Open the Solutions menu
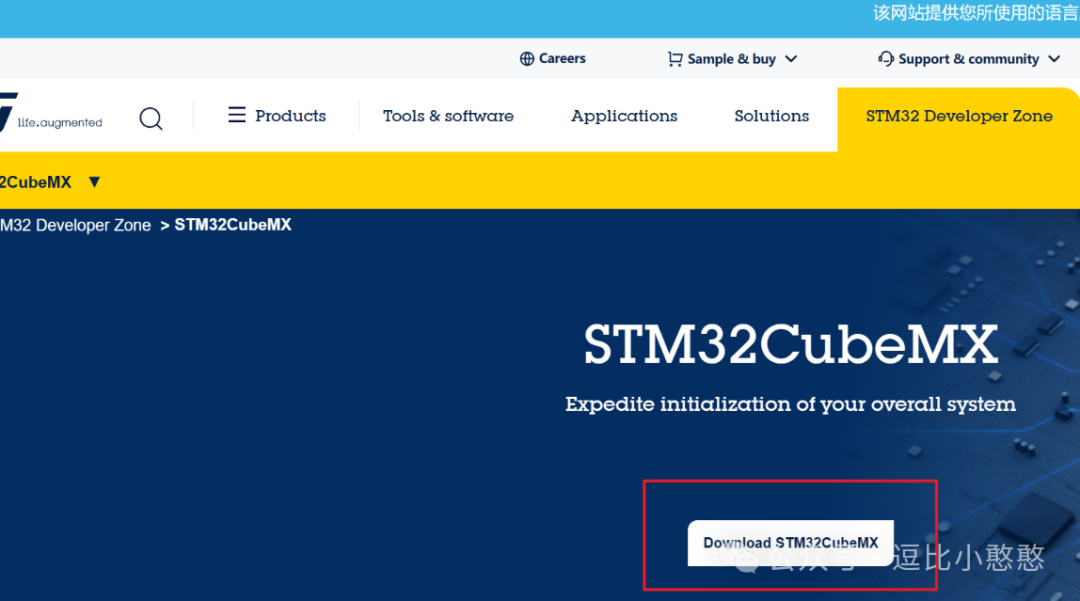 coord(771,116)
